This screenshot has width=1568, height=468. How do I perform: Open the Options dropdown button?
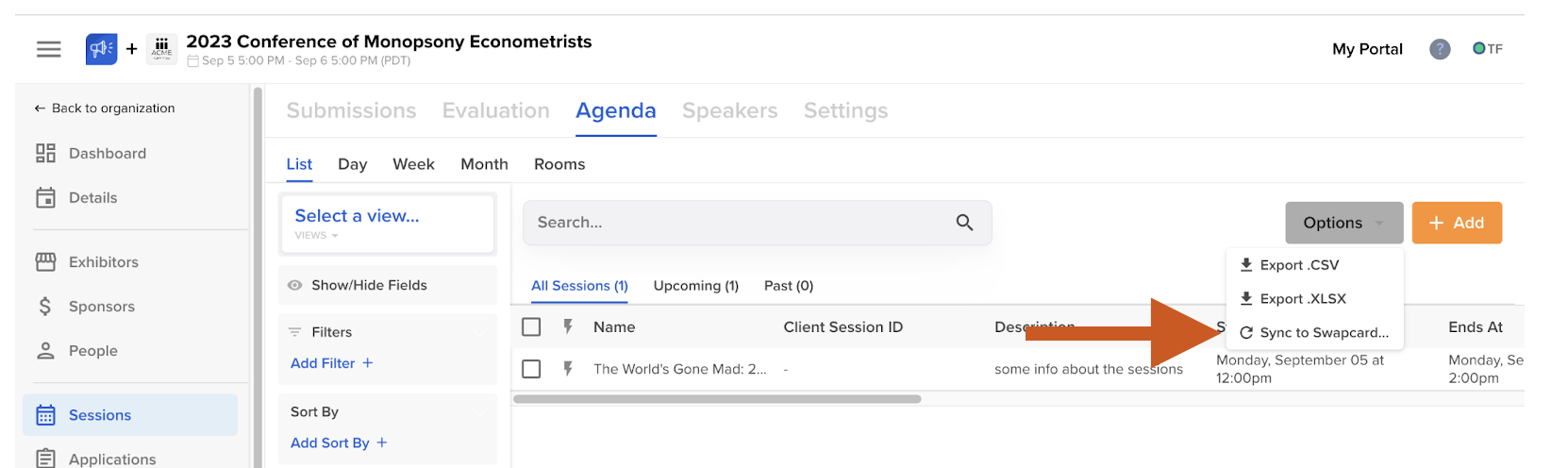pyautogui.click(x=1343, y=223)
